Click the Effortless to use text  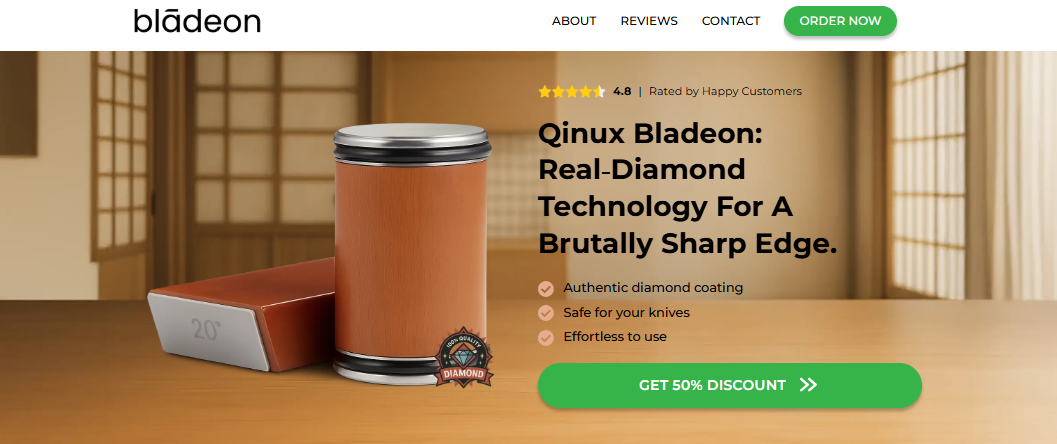(615, 337)
